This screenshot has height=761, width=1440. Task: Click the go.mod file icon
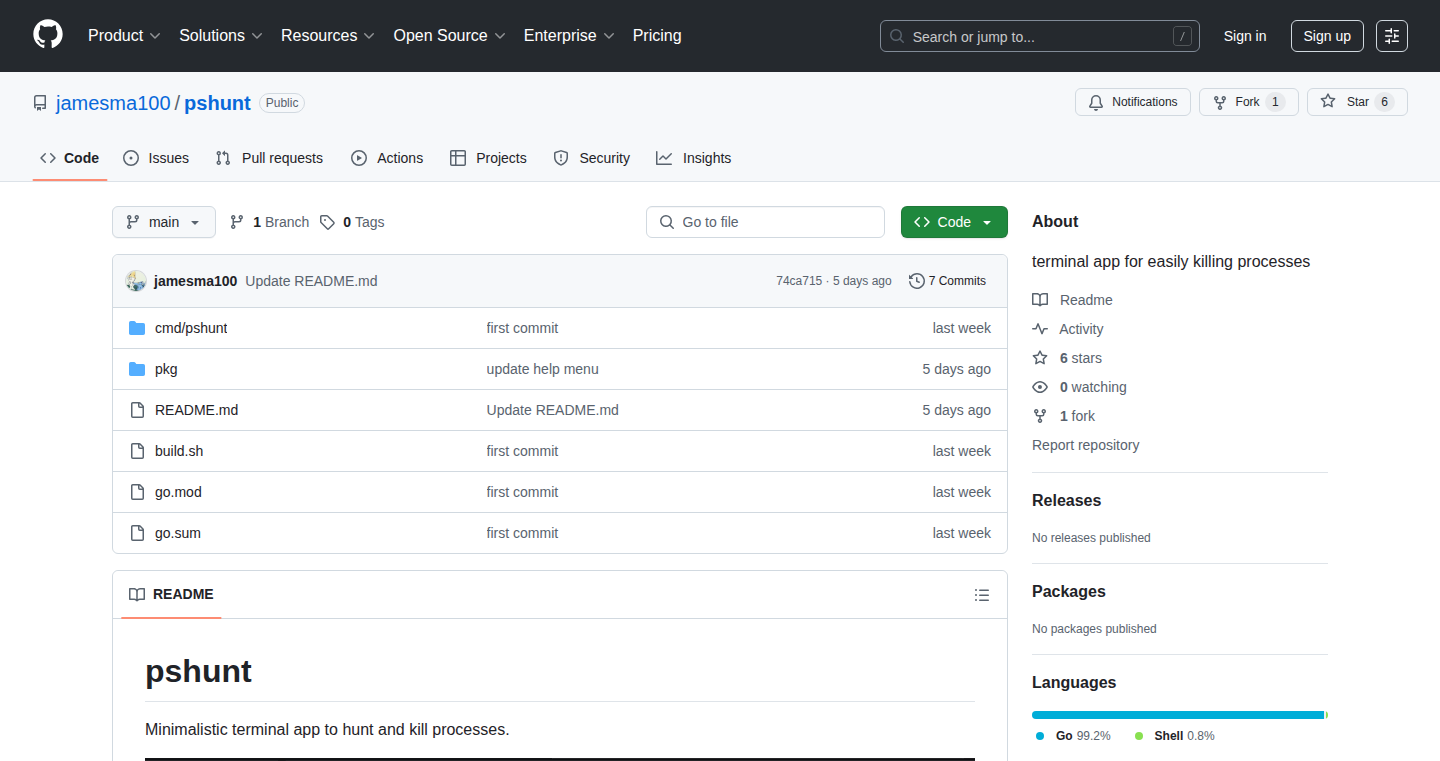[137, 492]
